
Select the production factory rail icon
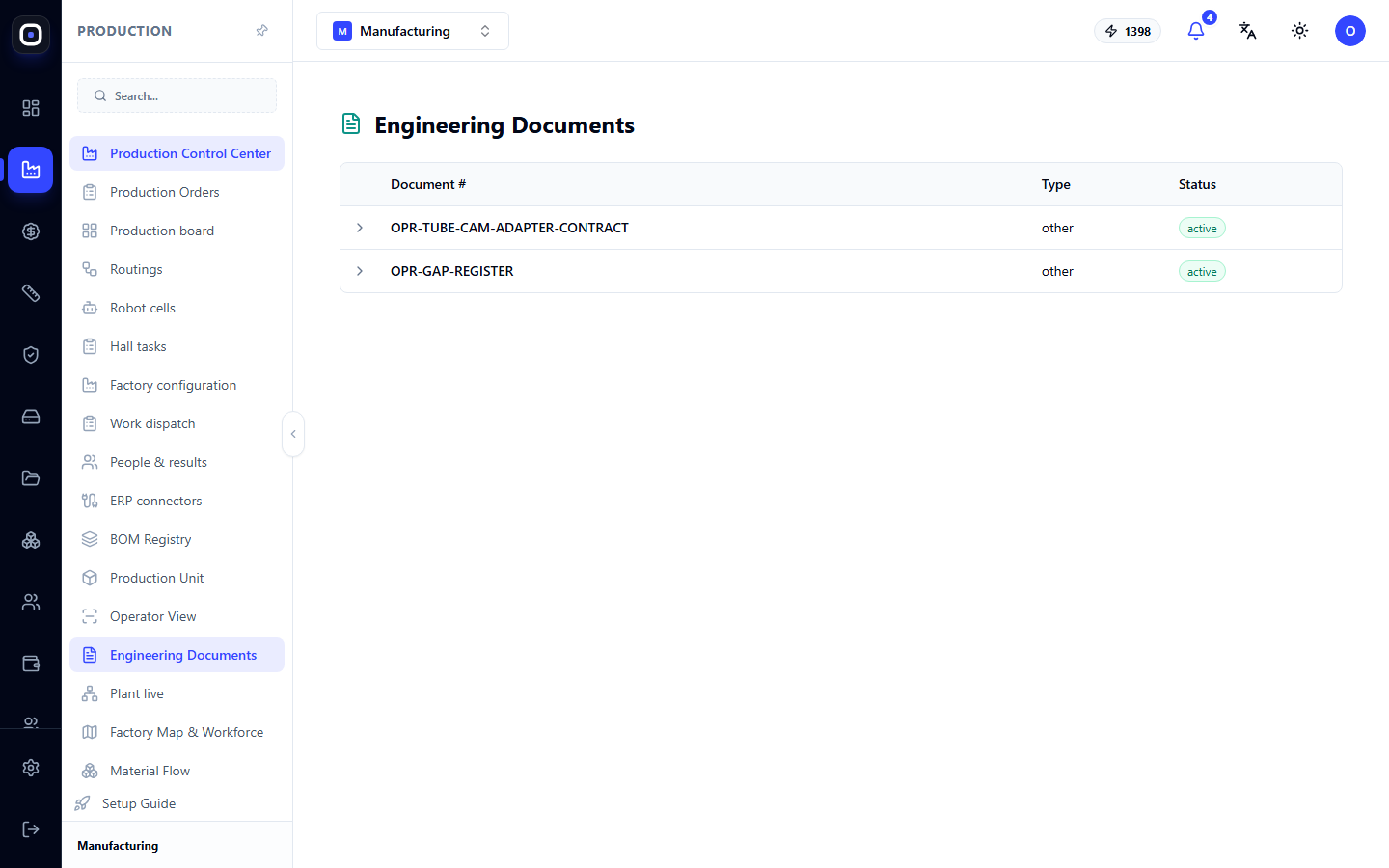[31, 170]
